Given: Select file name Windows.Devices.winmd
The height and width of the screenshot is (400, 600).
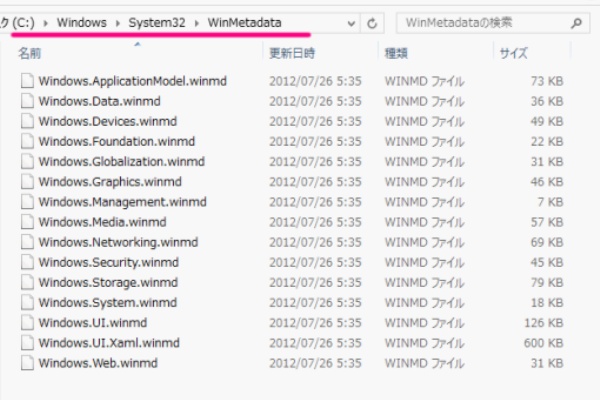Looking at the screenshot, I should (108, 122).
